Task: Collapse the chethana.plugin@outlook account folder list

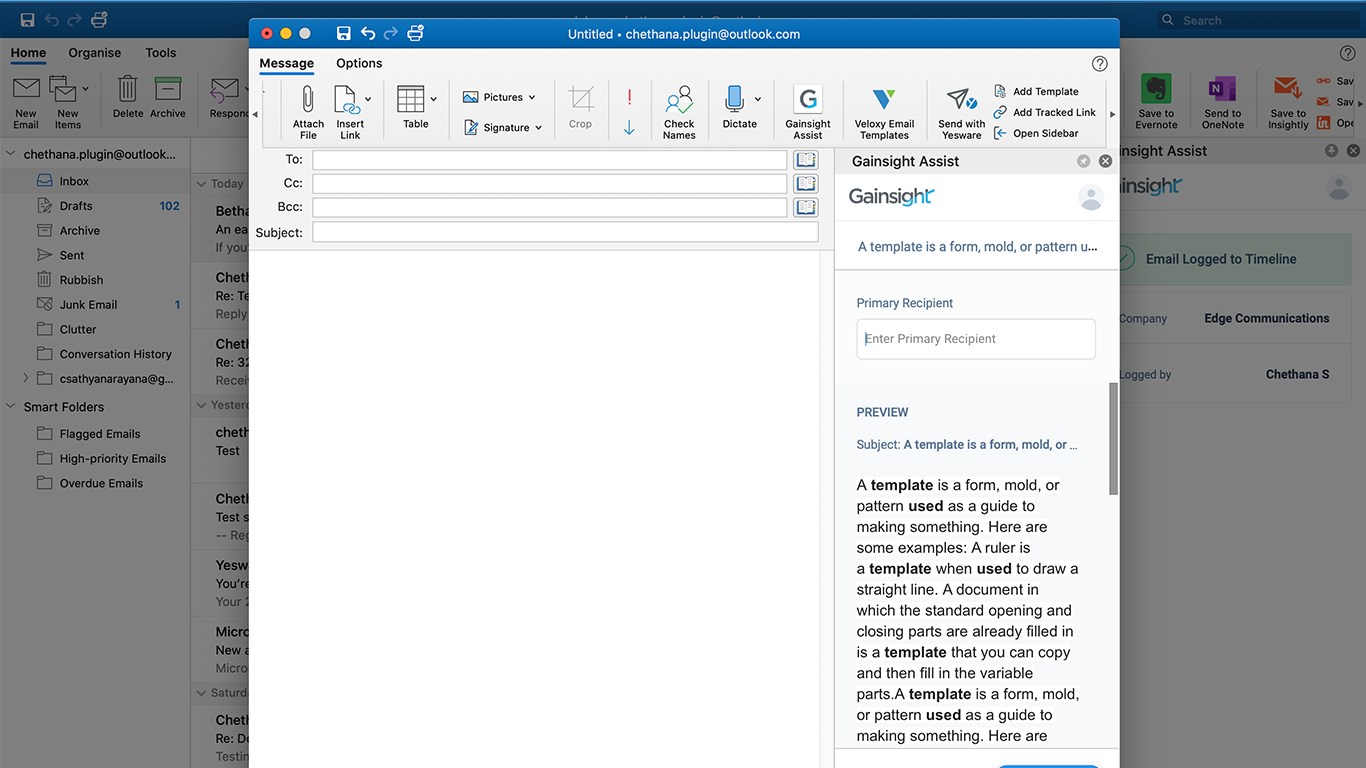Action: (x=12, y=155)
